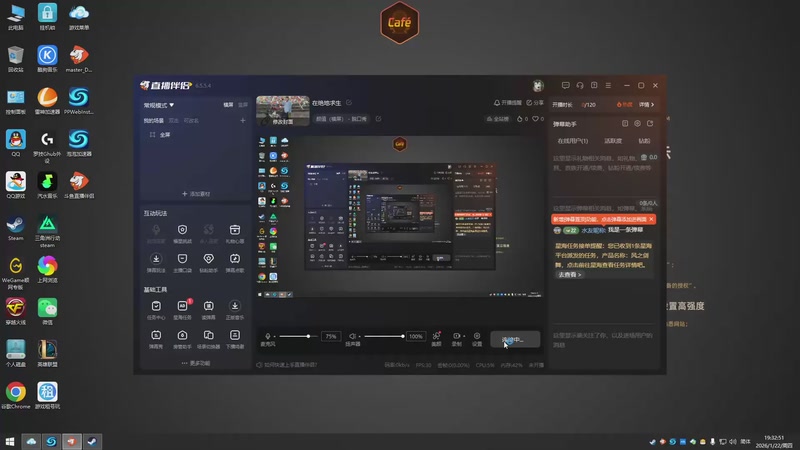The width and height of the screenshot is (800, 450).
Task: Expand the 常规模式 mode dropdown
Action: 159,105
